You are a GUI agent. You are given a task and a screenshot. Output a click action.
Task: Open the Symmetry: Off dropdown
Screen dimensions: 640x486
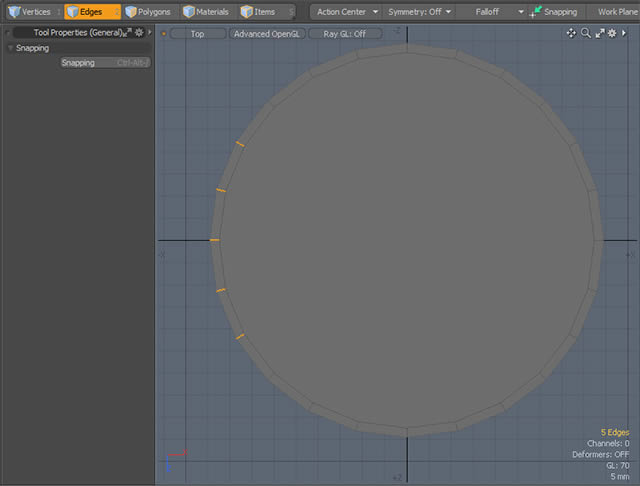pos(419,12)
